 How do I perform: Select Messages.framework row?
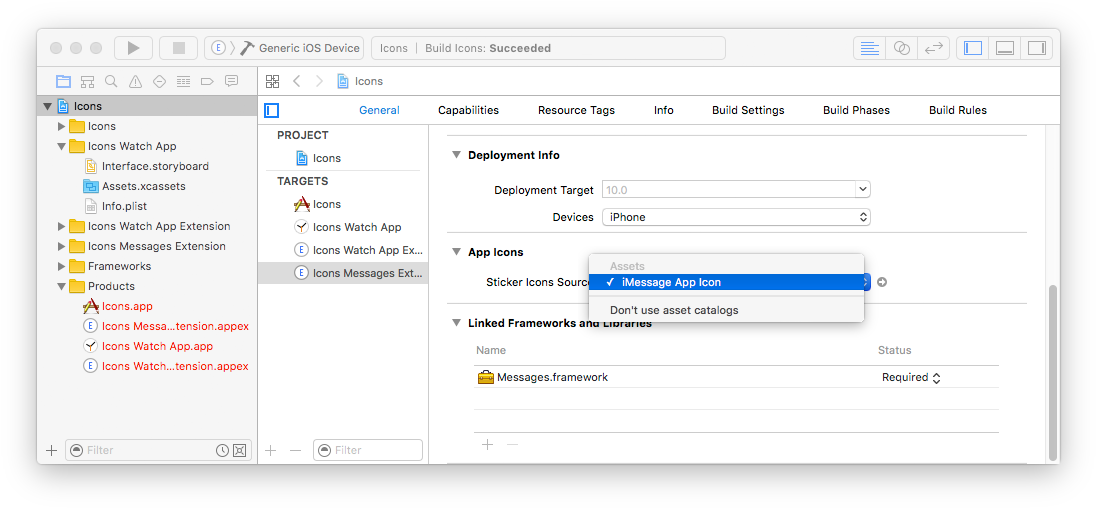click(736, 377)
